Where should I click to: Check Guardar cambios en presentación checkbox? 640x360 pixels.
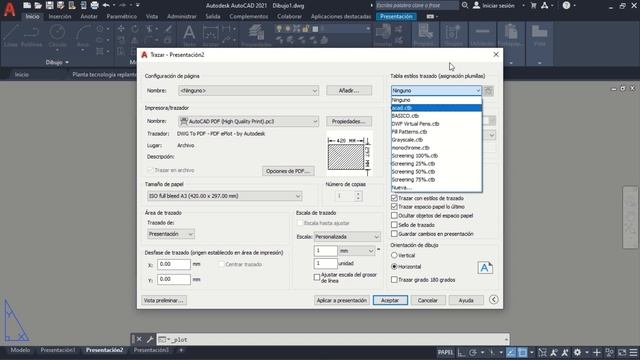394,234
